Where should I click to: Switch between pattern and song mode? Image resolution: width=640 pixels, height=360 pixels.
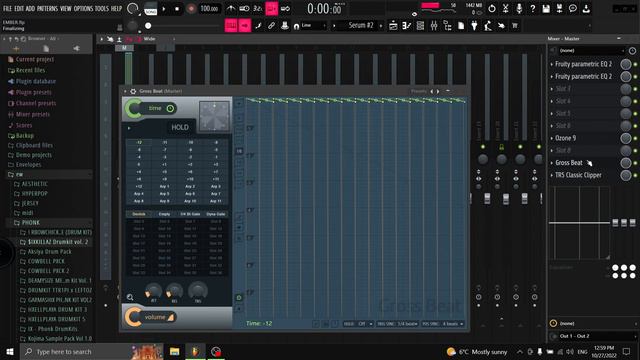(x=151, y=9)
